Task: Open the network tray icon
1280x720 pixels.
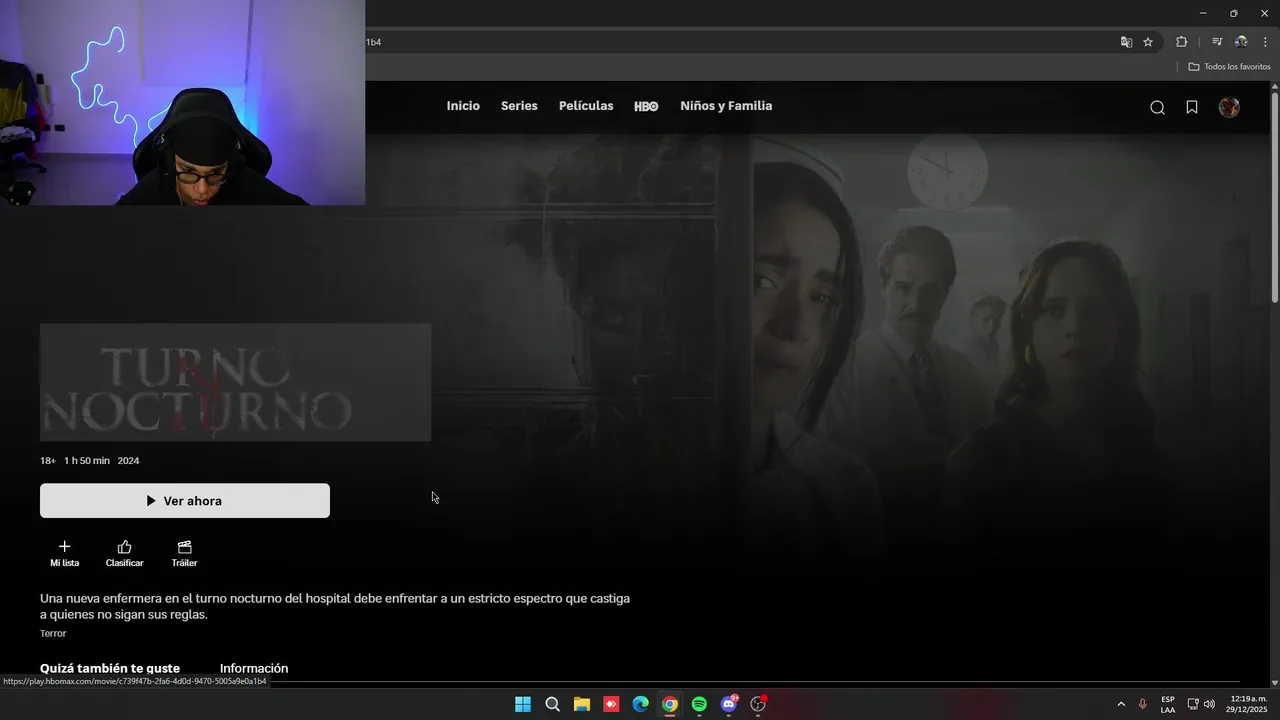Action: point(1192,704)
